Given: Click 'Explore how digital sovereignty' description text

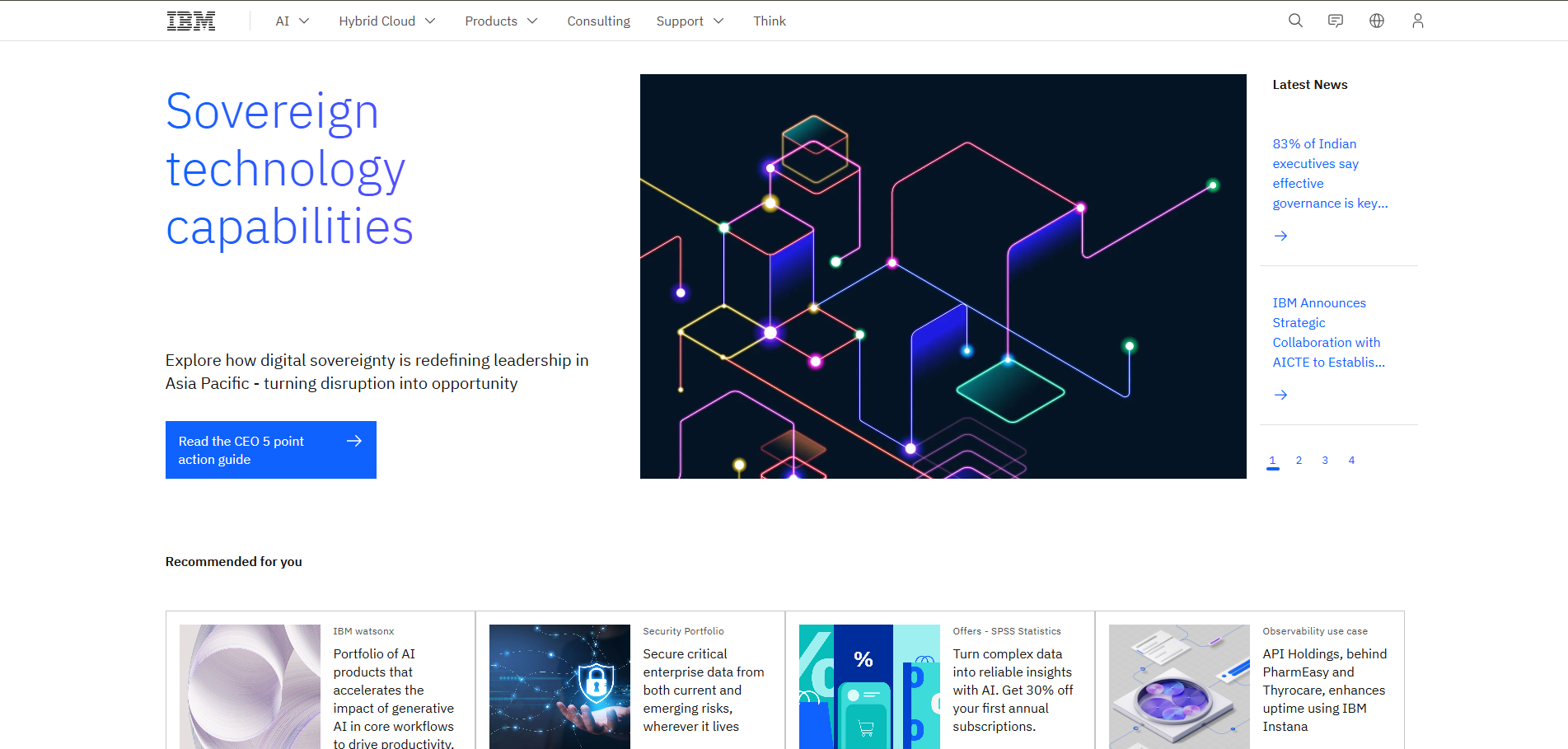Looking at the screenshot, I should [377, 372].
